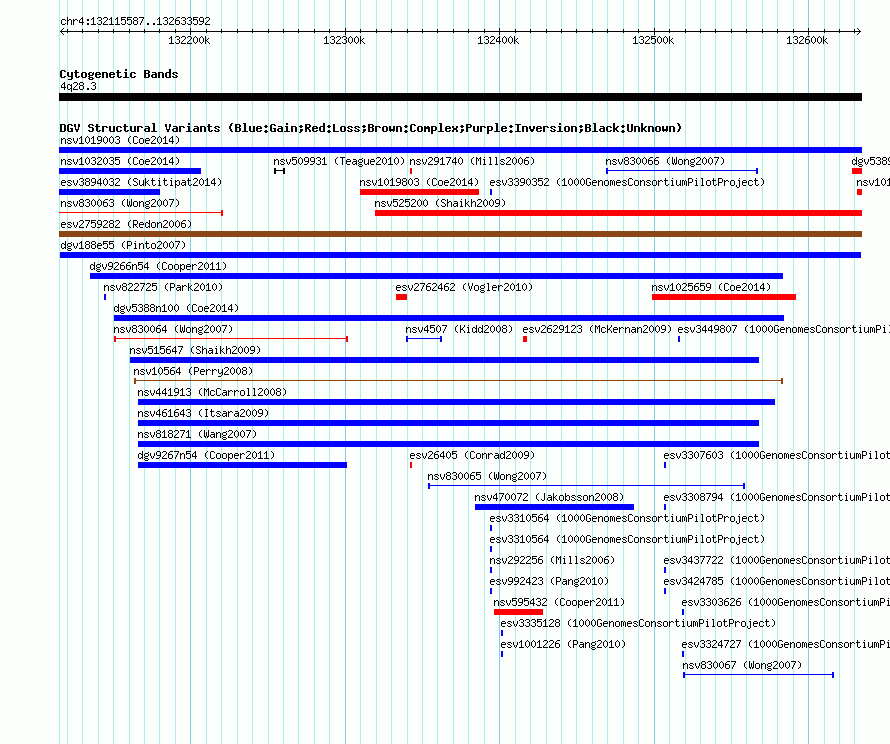Open nsv515647 (Shaikh2009) variant label
The width and height of the screenshot is (890, 744).
click(195, 350)
